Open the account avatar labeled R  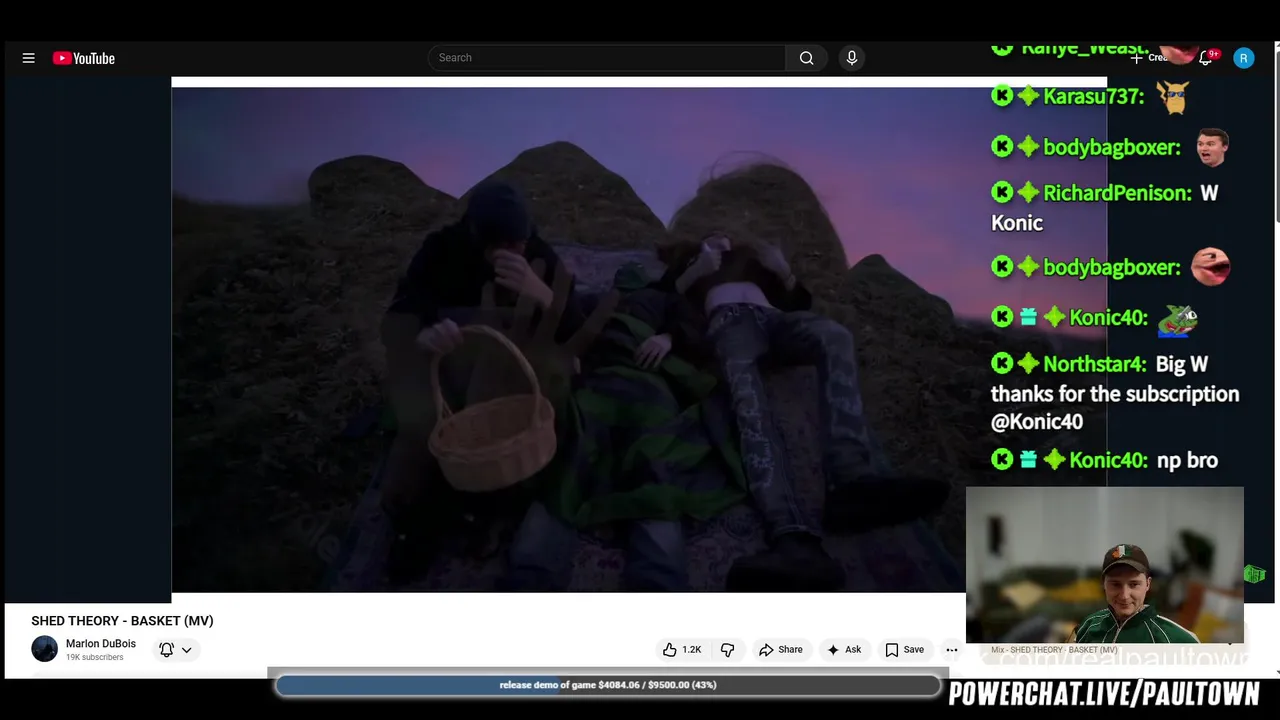coord(1243,58)
